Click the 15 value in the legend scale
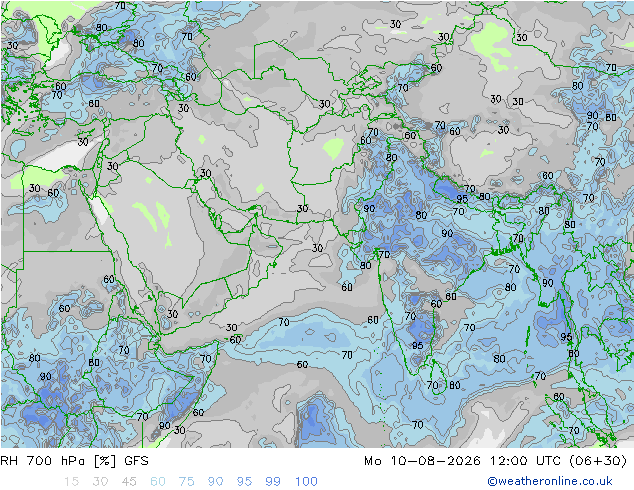This screenshot has height=490, width=634. [x=71, y=482]
